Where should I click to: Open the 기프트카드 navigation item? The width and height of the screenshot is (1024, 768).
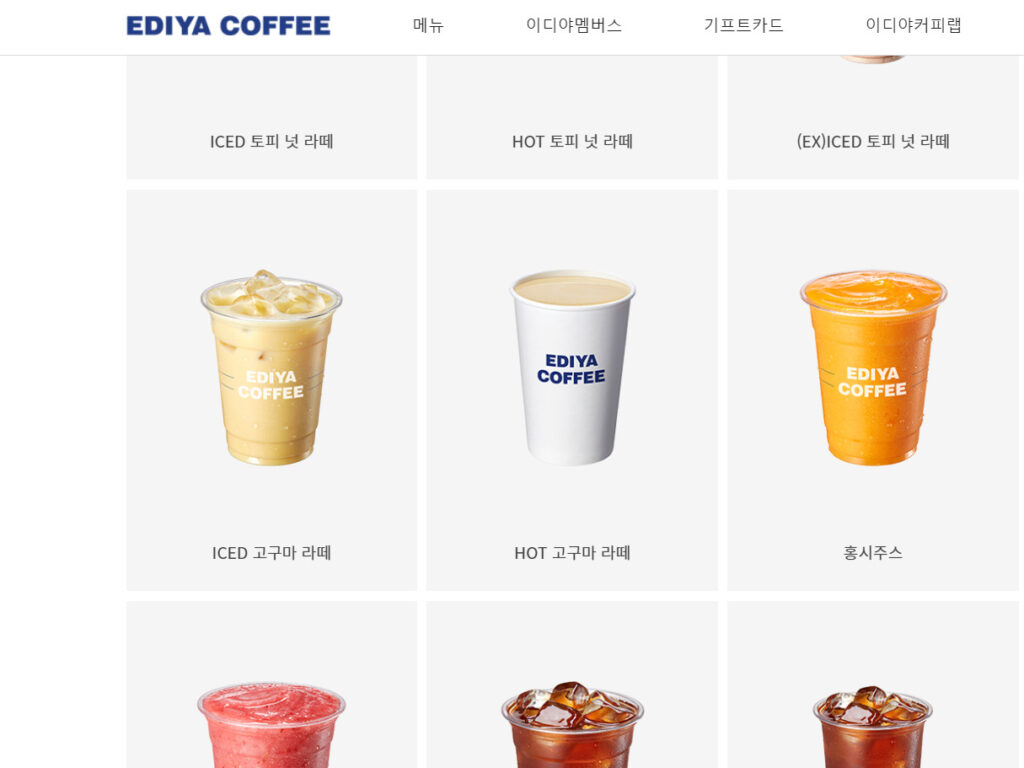[743, 25]
